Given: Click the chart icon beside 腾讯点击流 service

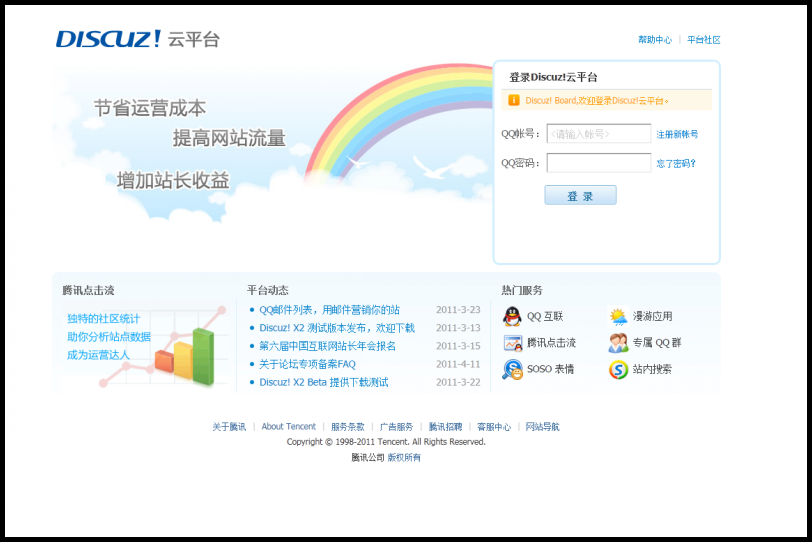Looking at the screenshot, I should pyautogui.click(x=513, y=343).
